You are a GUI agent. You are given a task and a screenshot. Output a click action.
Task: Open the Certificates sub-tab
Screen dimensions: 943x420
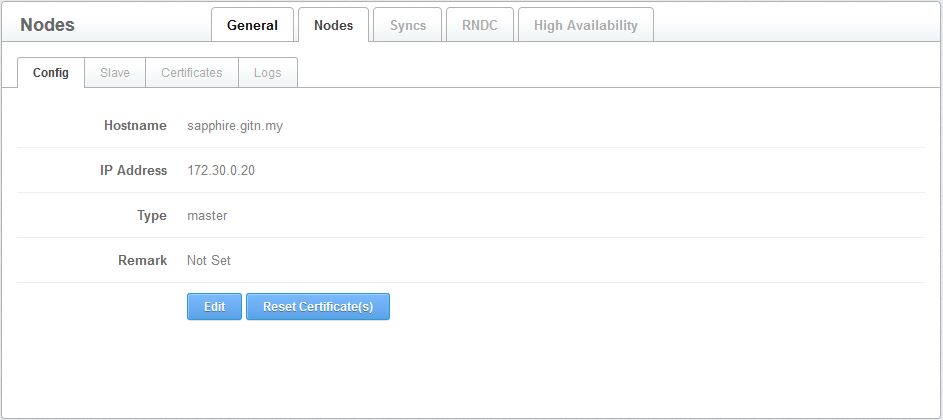191,73
